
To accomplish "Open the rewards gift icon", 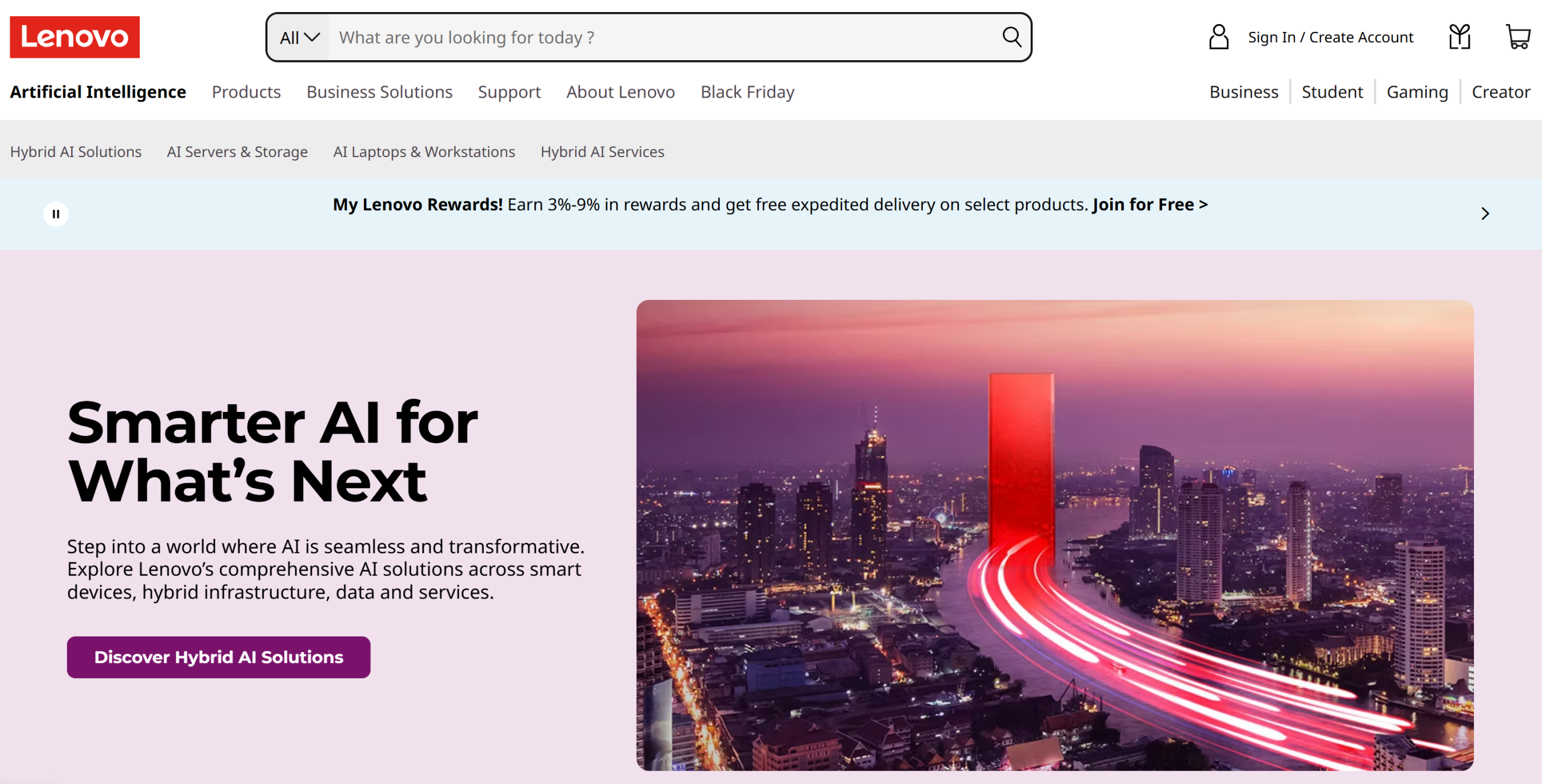I will coord(1459,37).
